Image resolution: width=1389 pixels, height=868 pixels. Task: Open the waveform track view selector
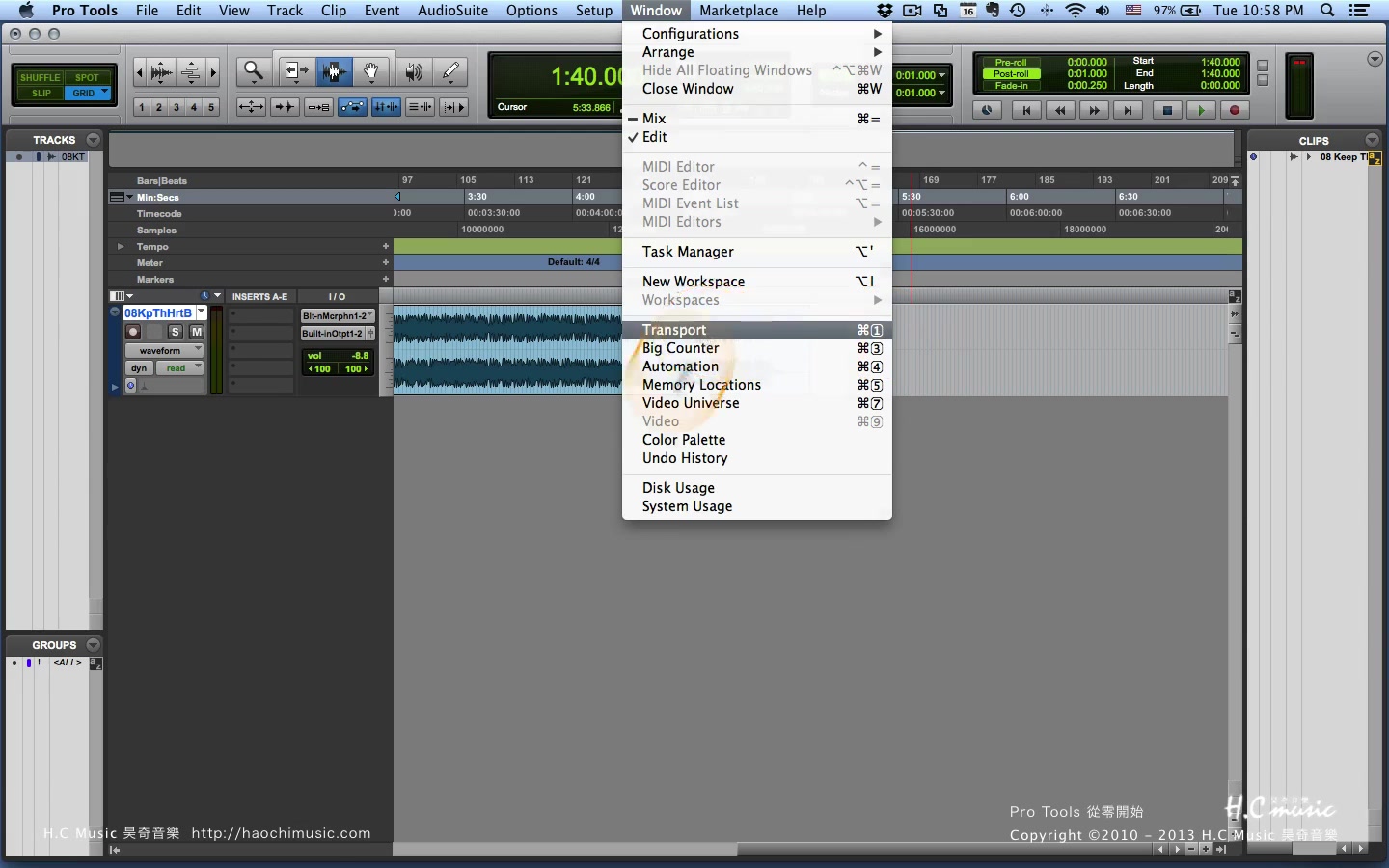tap(164, 351)
